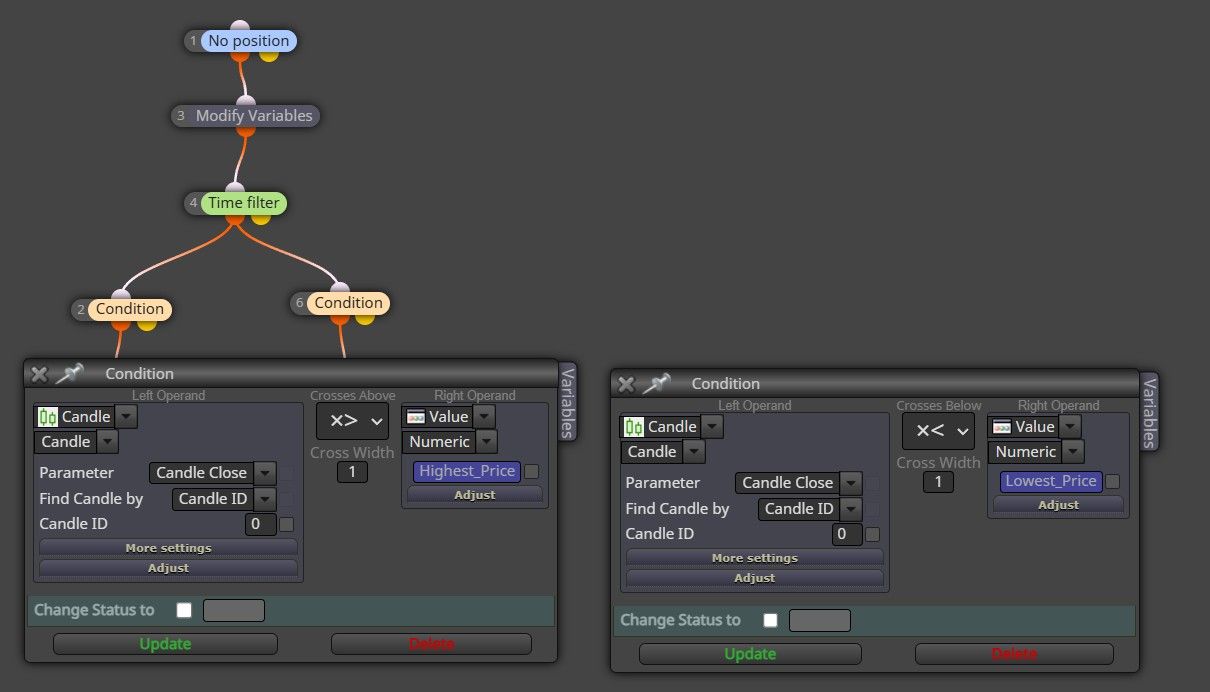Image resolution: width=1210 pixels, height=692 pixels.
Task: Open second Candle dropdown in left panel
Action: tap(106, 442)
